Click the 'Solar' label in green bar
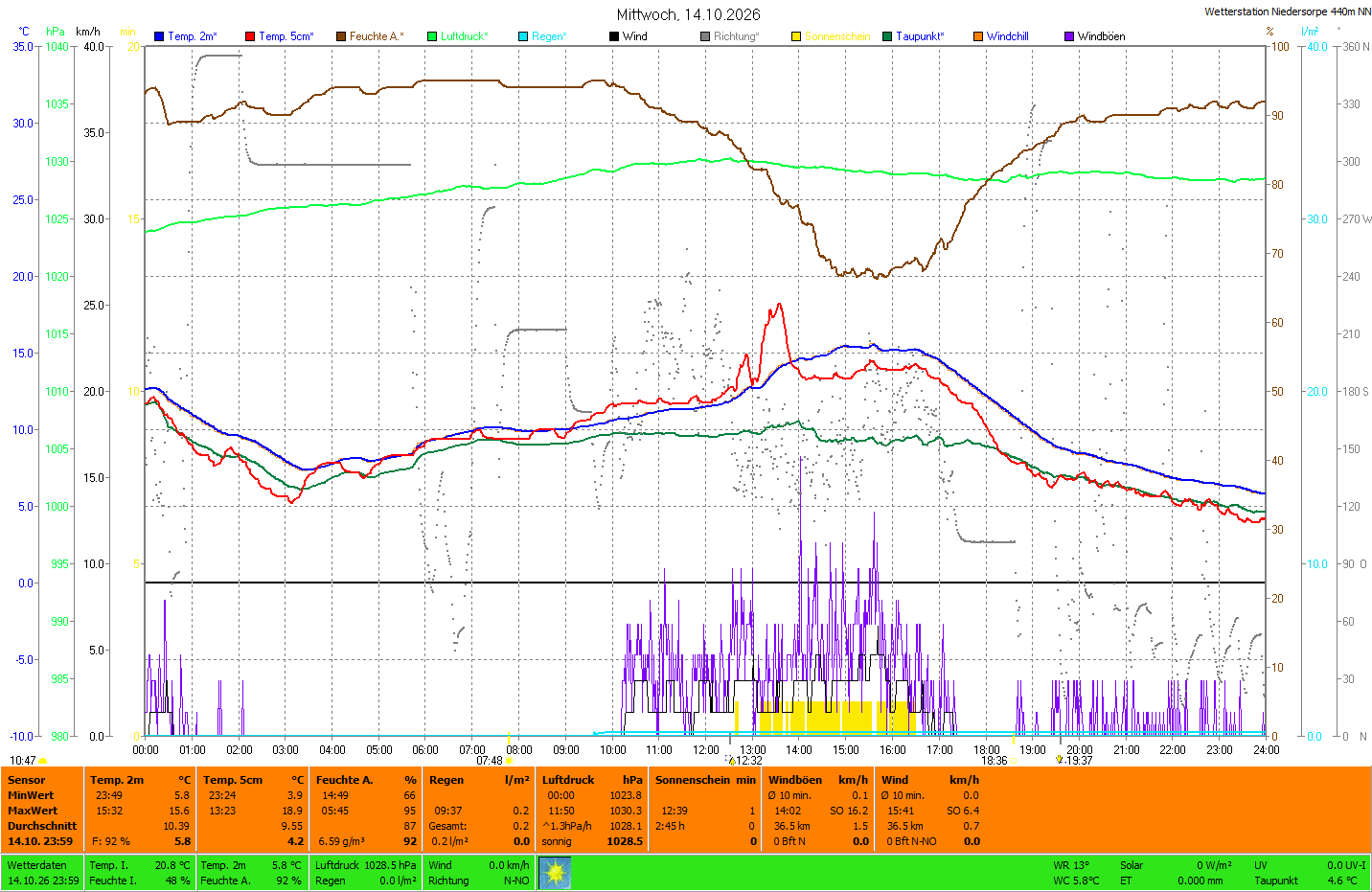The image size is (1372, 892). coord(1132,865)
